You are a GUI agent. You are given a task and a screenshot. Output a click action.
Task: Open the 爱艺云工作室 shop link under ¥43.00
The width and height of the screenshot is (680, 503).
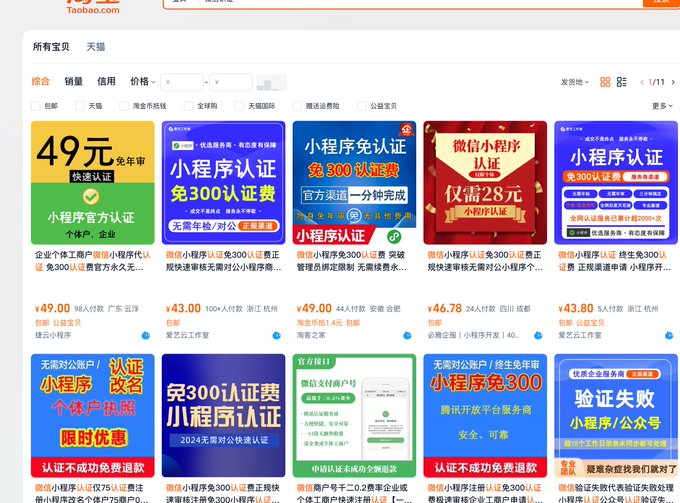coord(187,335)
